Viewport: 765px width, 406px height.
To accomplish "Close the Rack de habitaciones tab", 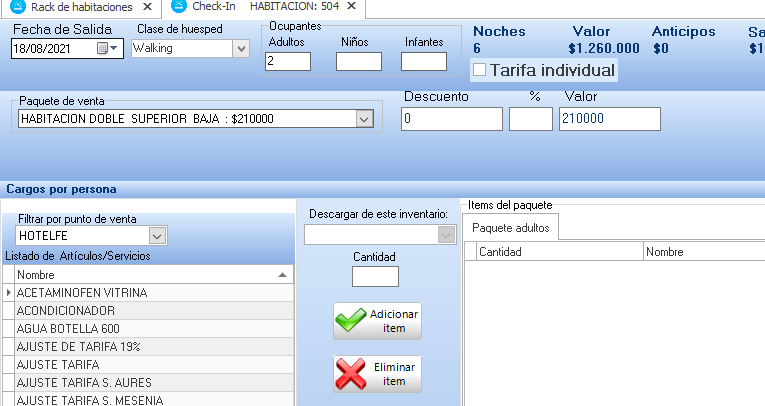I will [146, 6].
